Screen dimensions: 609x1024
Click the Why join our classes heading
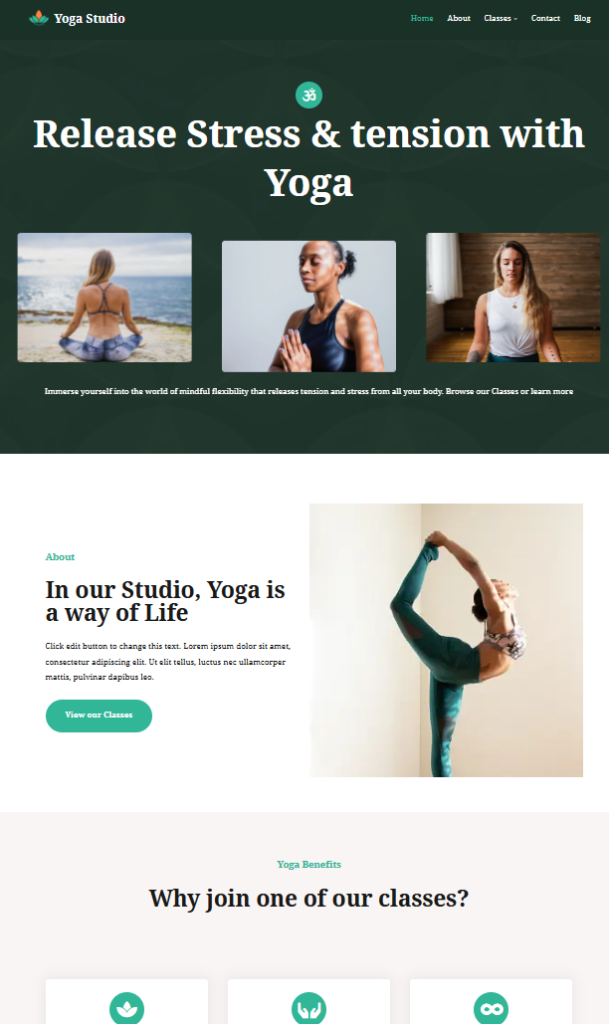309,898
